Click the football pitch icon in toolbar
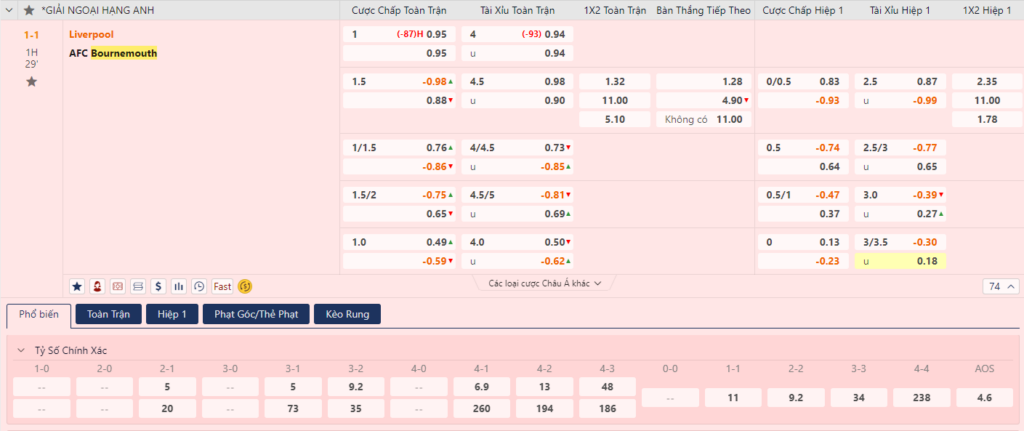Image resolution: width=1024 pixels, height=431 pixels. click(118, 286)
